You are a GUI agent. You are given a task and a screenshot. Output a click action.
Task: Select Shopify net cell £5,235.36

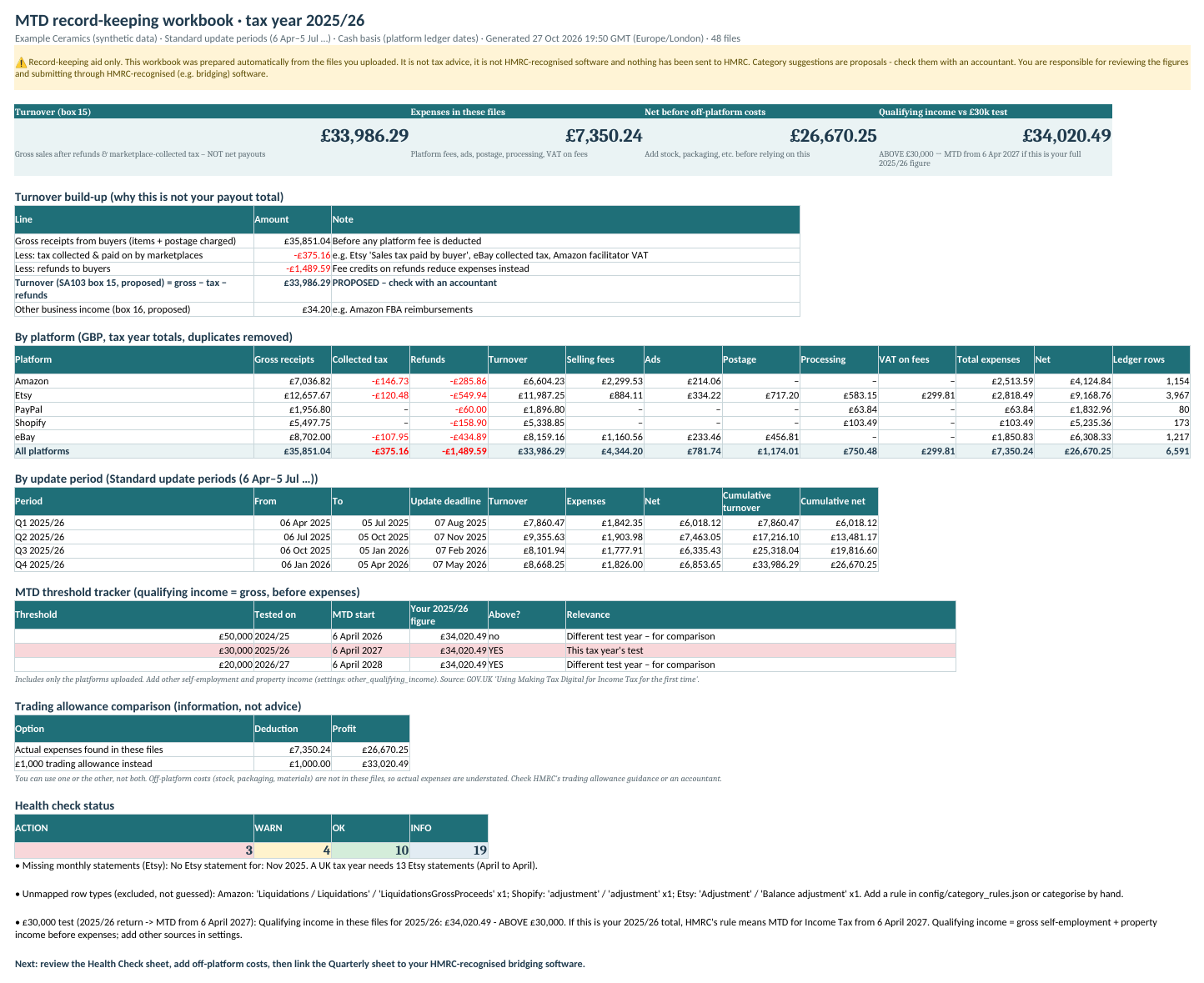1073,423
